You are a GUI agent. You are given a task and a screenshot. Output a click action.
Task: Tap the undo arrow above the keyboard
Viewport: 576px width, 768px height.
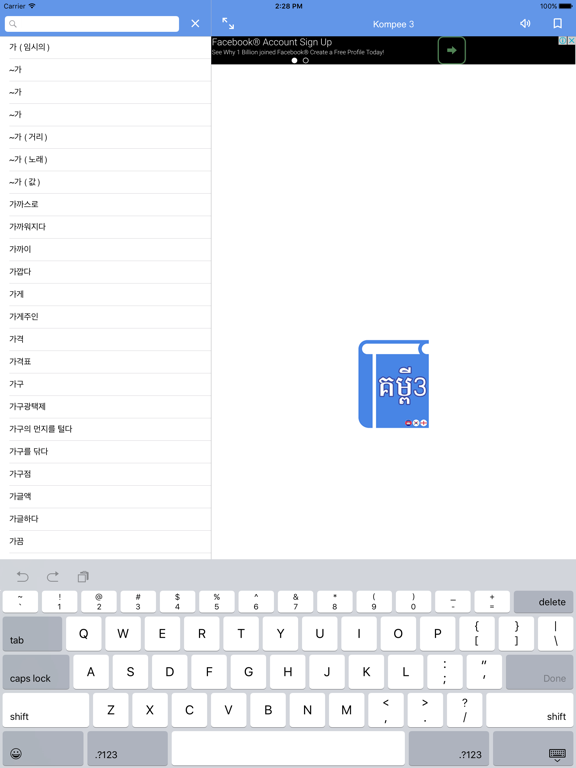23,576
